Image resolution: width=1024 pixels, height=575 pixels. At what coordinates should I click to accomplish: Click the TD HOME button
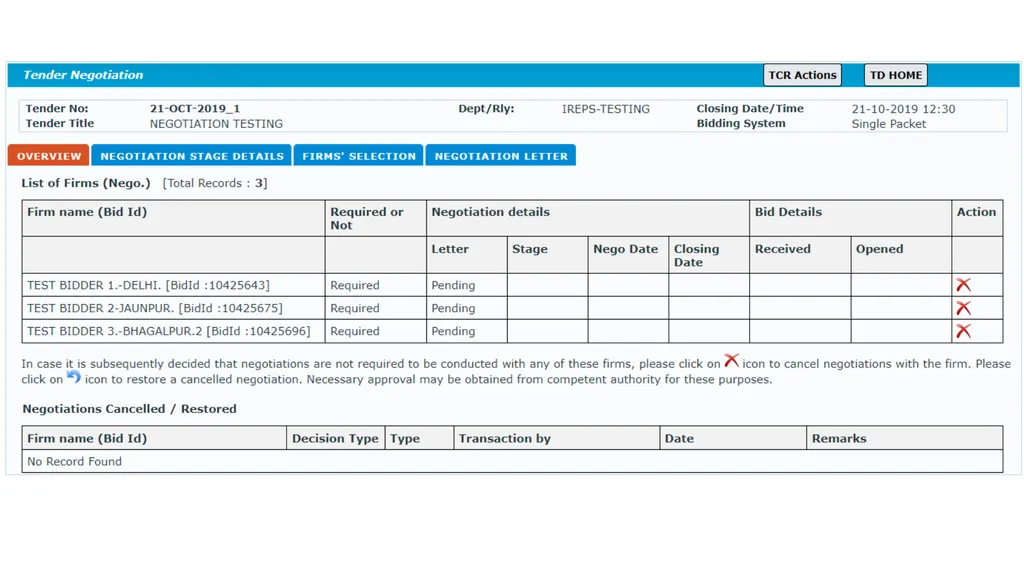click(x=895, y=75)
